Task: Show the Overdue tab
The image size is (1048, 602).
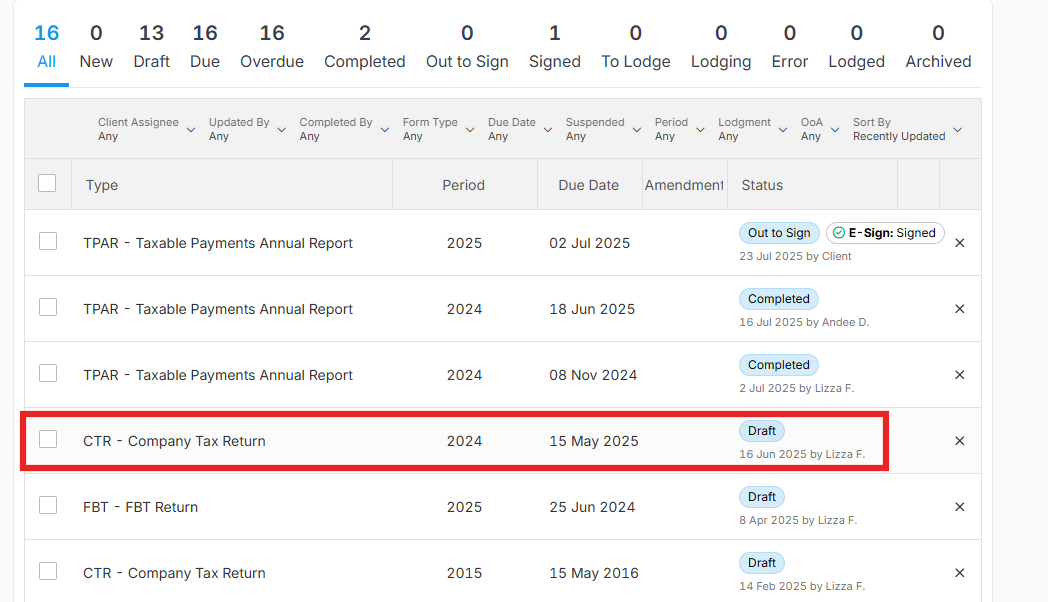Action: 272,47
